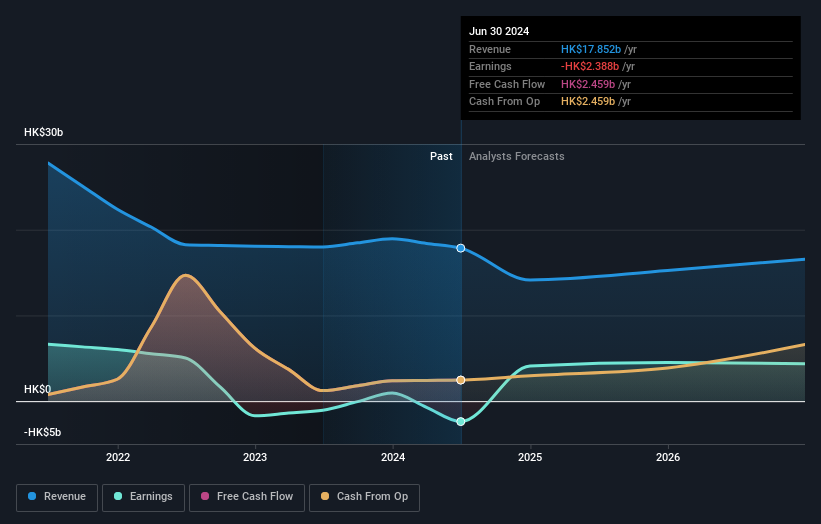
Task: Click the -HK$5b y-axis label
Action: click(42, 432)
